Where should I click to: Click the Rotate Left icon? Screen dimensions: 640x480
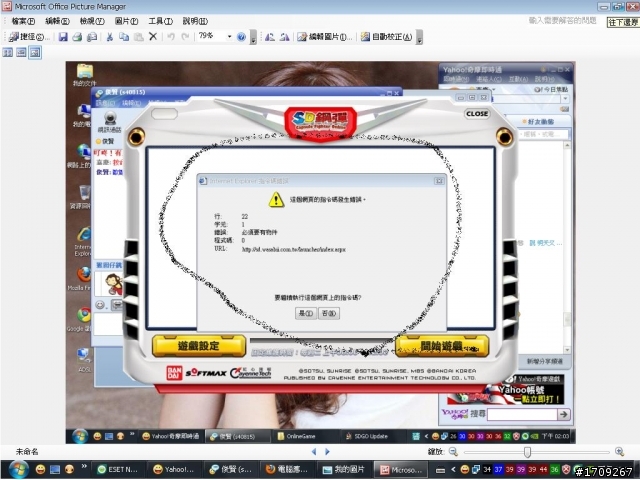(x=270, y=37)
